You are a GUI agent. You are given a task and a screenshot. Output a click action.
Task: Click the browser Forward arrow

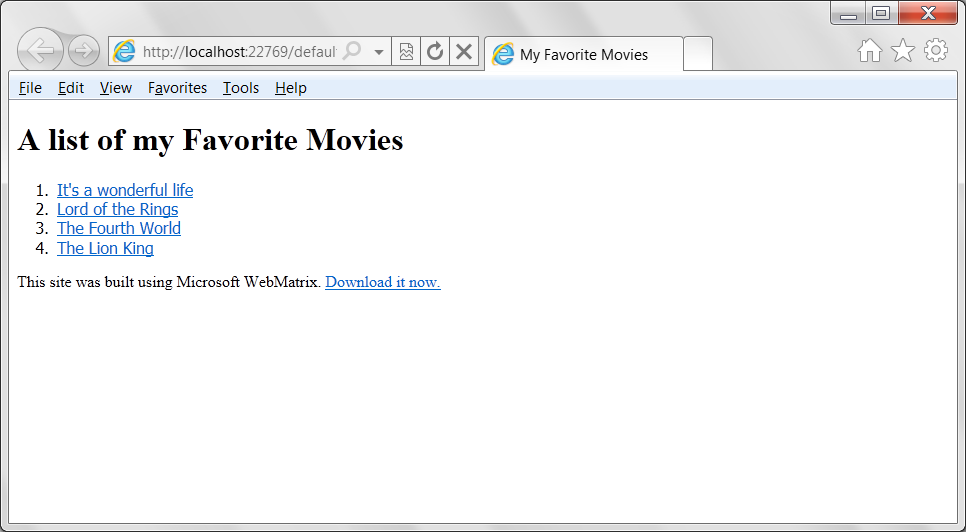[x=84, y=51]
